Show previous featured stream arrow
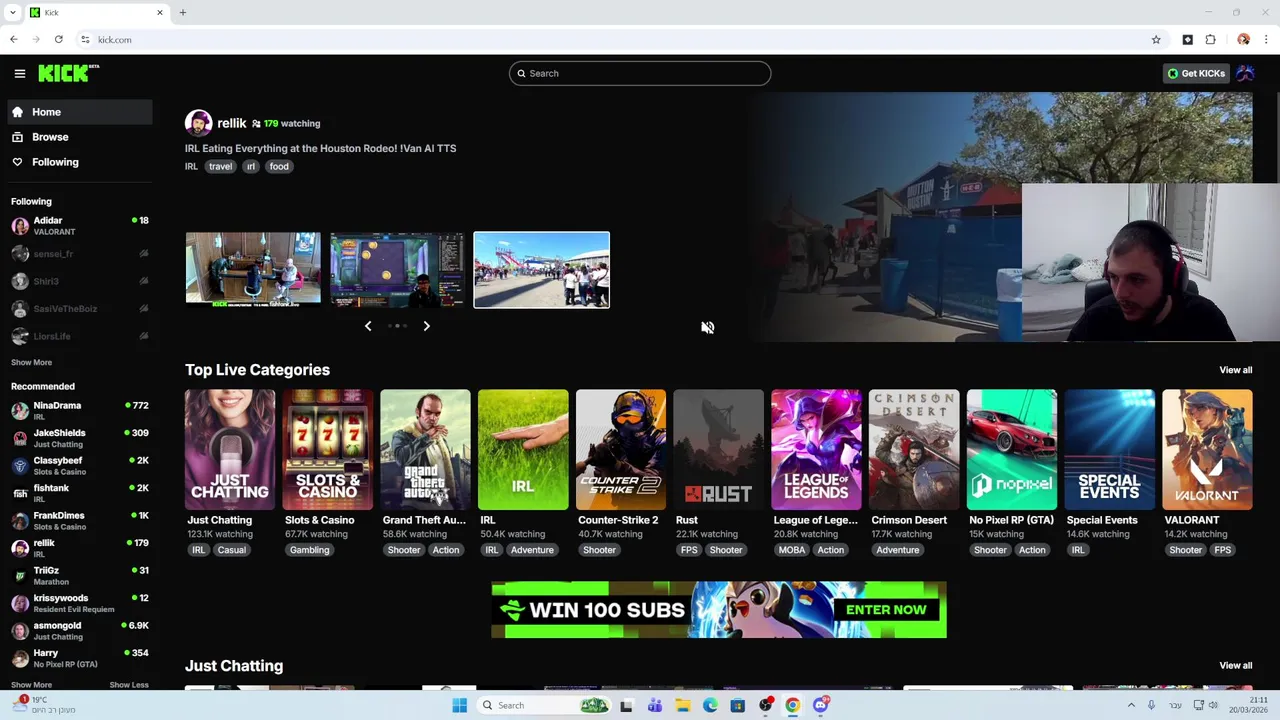Image resolution: width=1280 pixels, height=720 pixels. (x=367, y=326)
